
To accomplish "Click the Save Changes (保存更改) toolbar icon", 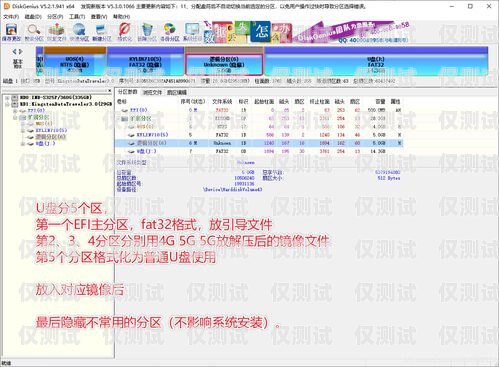I will 11,32.
